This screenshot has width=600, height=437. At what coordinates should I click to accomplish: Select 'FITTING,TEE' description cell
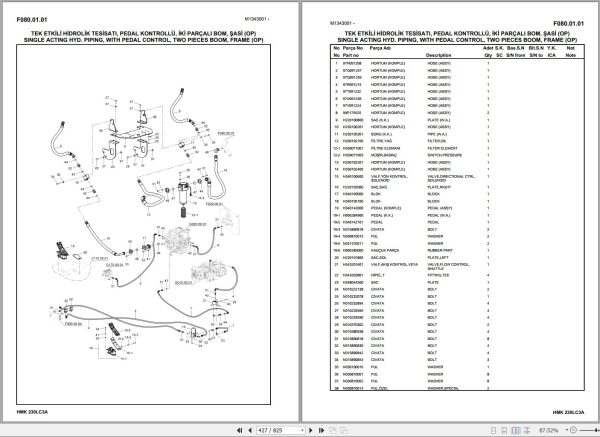coord(439,275)
